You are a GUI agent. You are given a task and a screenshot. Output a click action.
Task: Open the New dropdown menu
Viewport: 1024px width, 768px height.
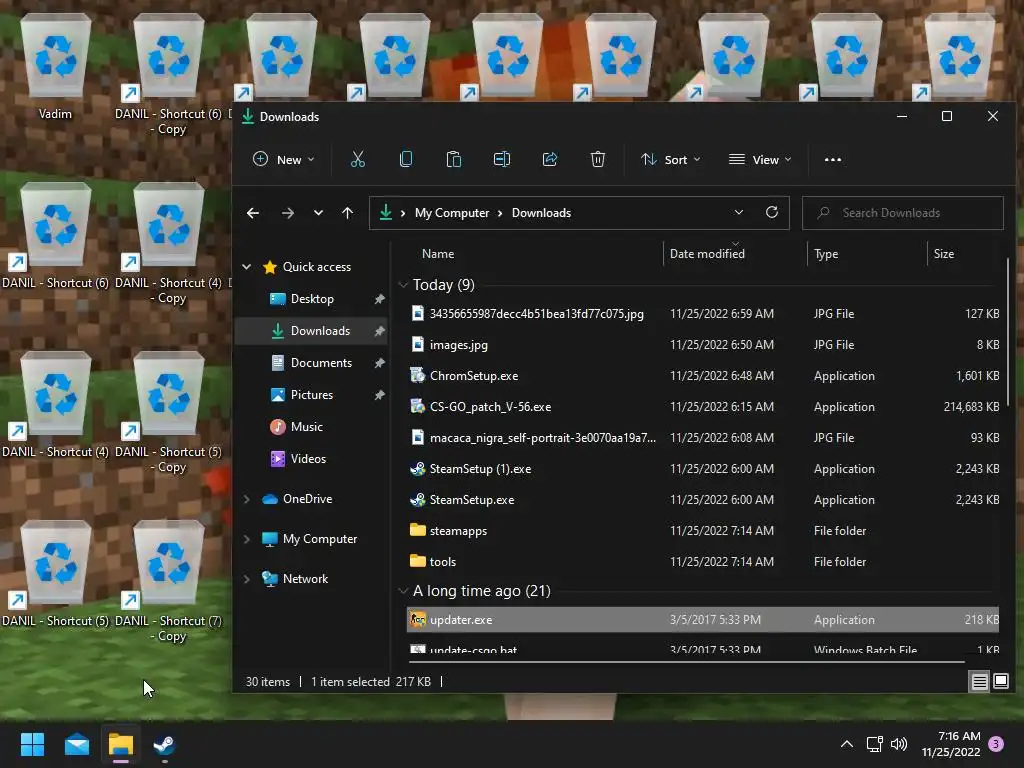point(283,159)
